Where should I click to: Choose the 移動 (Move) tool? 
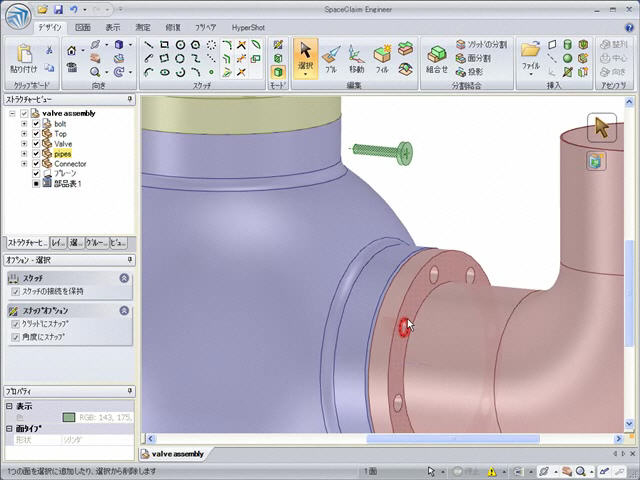click(x=356, y=58)
